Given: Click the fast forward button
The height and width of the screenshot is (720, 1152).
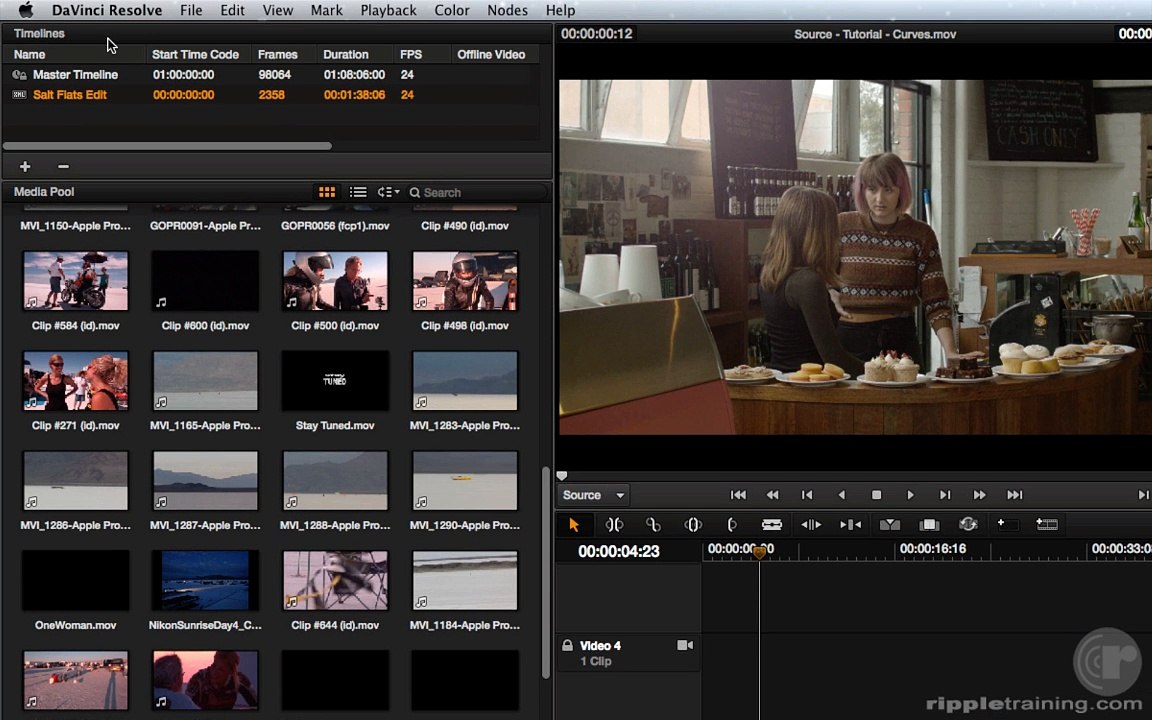Looking at the screenshot, I should pyautogui.click(x=979, y=495).
